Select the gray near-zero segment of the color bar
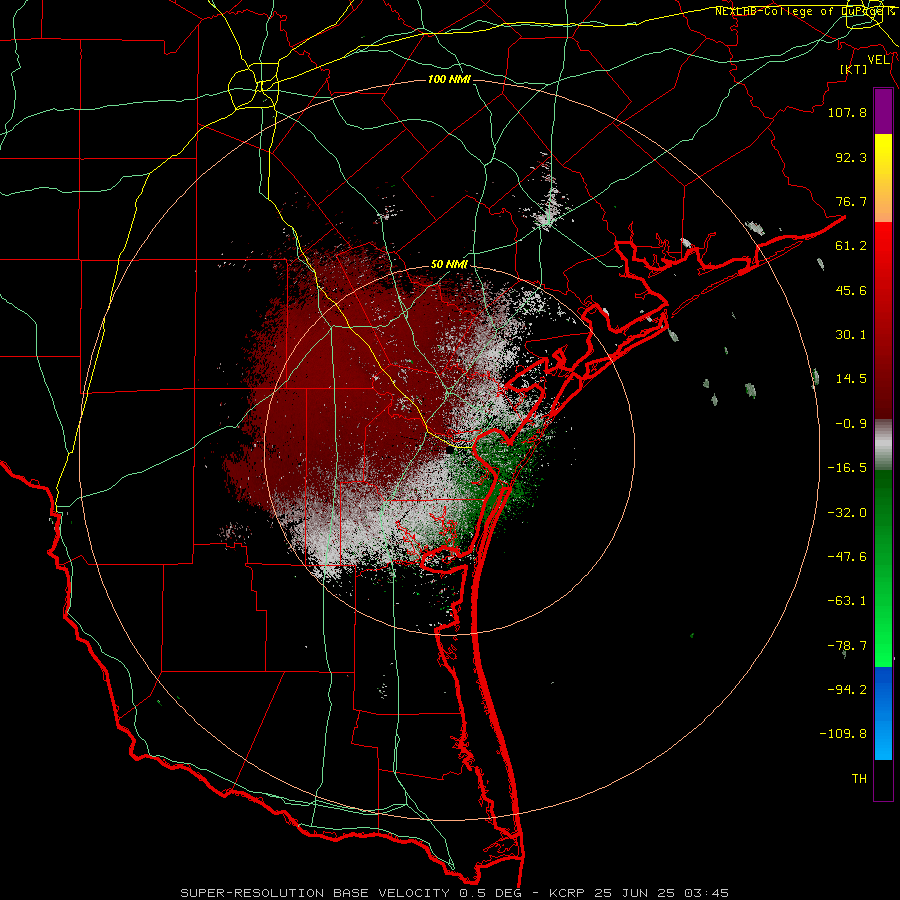900x900 pixels. click(x=883, y=444)
